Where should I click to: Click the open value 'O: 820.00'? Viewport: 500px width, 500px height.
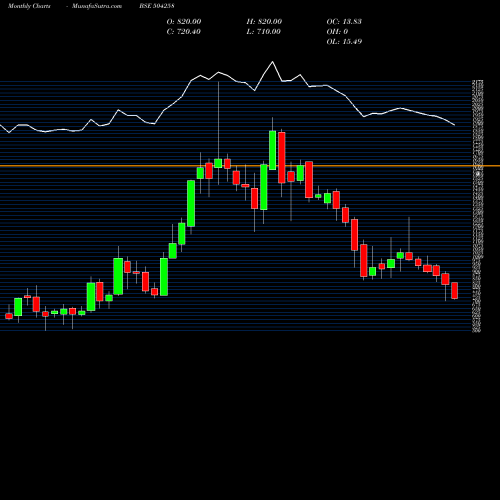point(184,22)
